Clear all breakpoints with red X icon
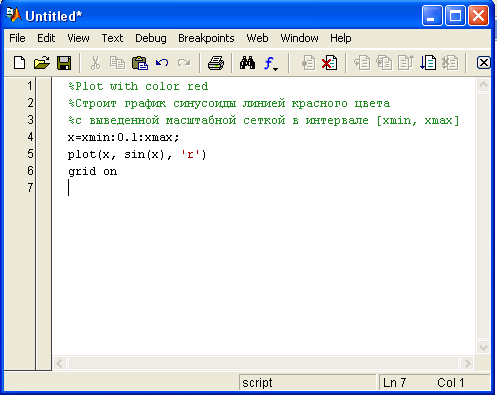497x397 pixels. (330, 63)
